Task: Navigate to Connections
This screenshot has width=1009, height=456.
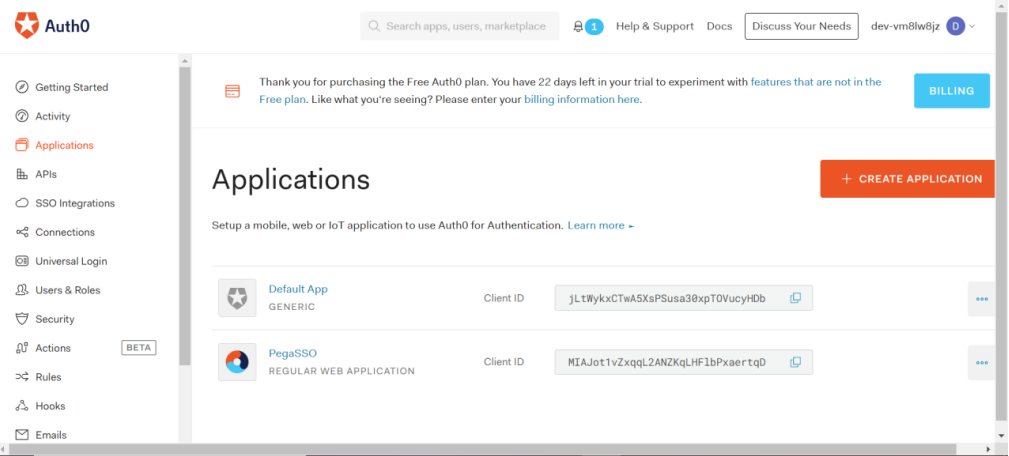Action: (x=65, y=232)
